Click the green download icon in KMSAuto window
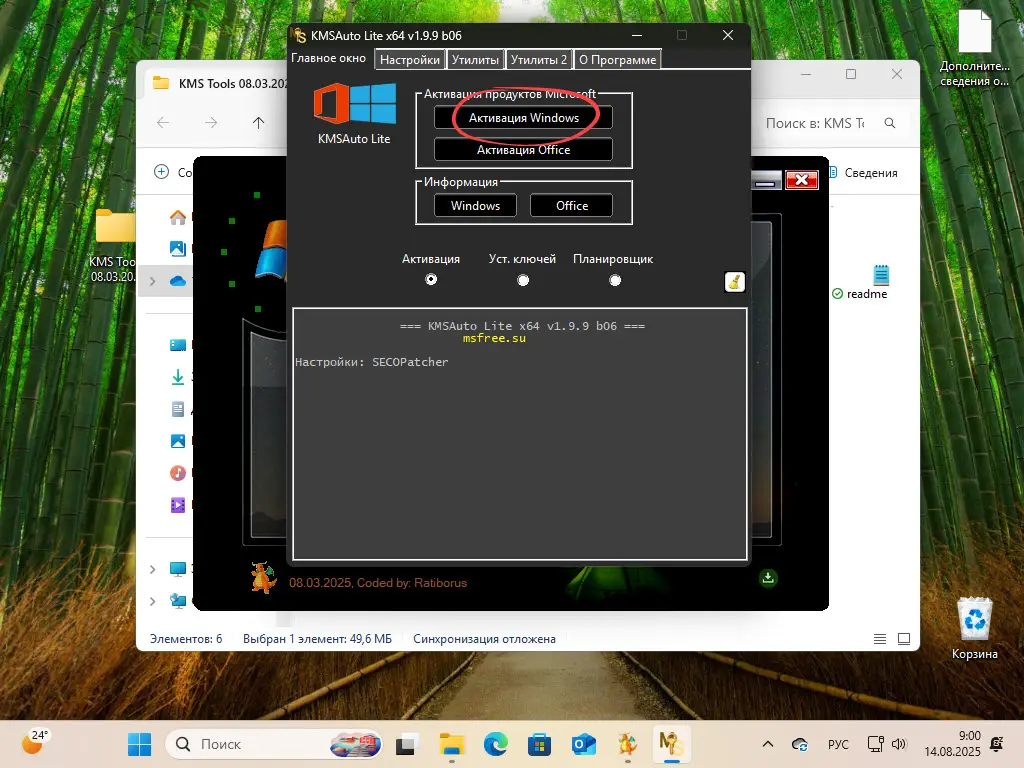The width and height of the screenshot is (1024, 768). click(768, 578)
